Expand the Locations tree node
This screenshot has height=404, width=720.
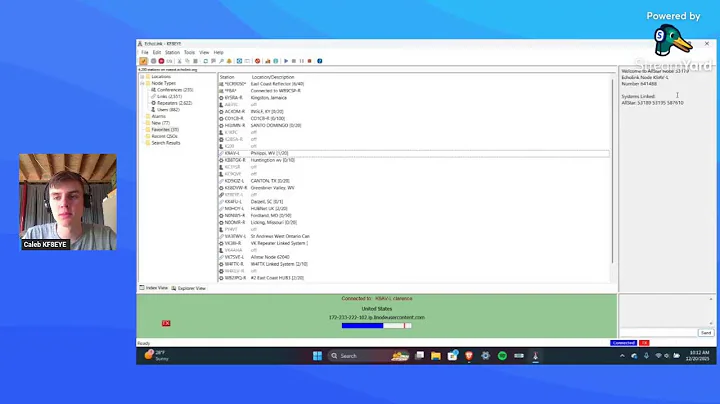(142, 77)
